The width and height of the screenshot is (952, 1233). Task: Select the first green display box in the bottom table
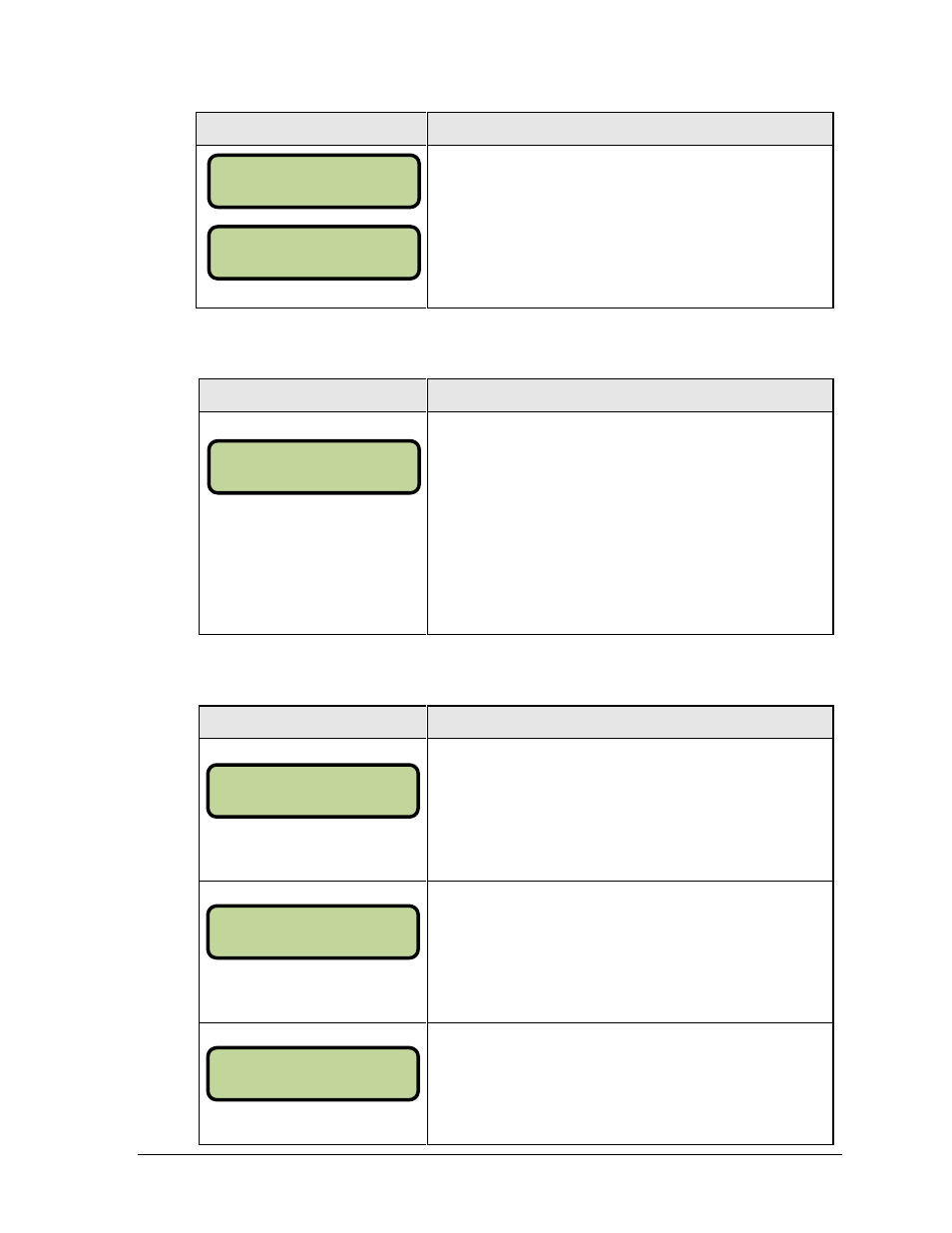(x=312, y=791)
